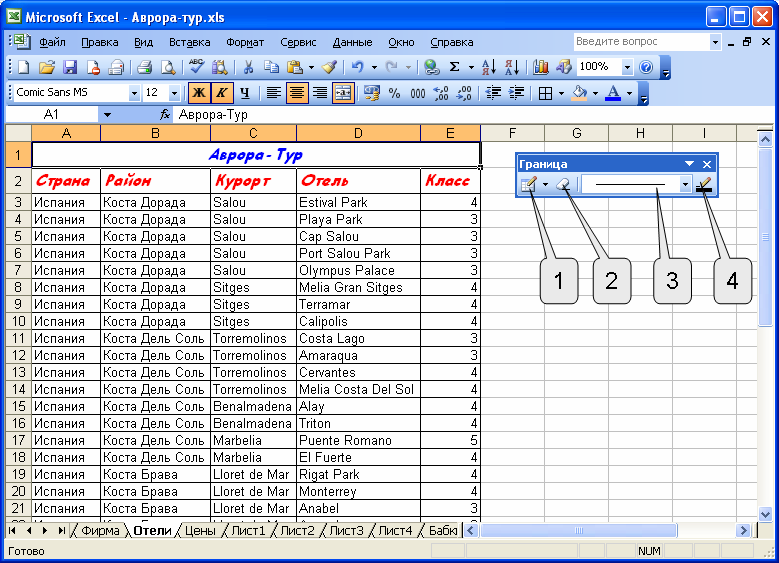Insert a hyperlink with the globe icon
Image resolution: width=779 pixels, height=563 pixels.
coord(432,67)
